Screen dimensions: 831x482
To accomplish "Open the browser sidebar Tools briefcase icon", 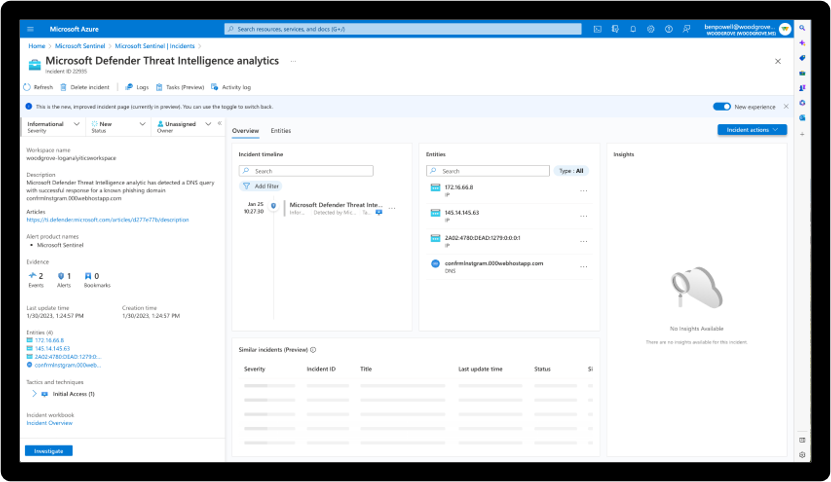I will tap(802, 73).
